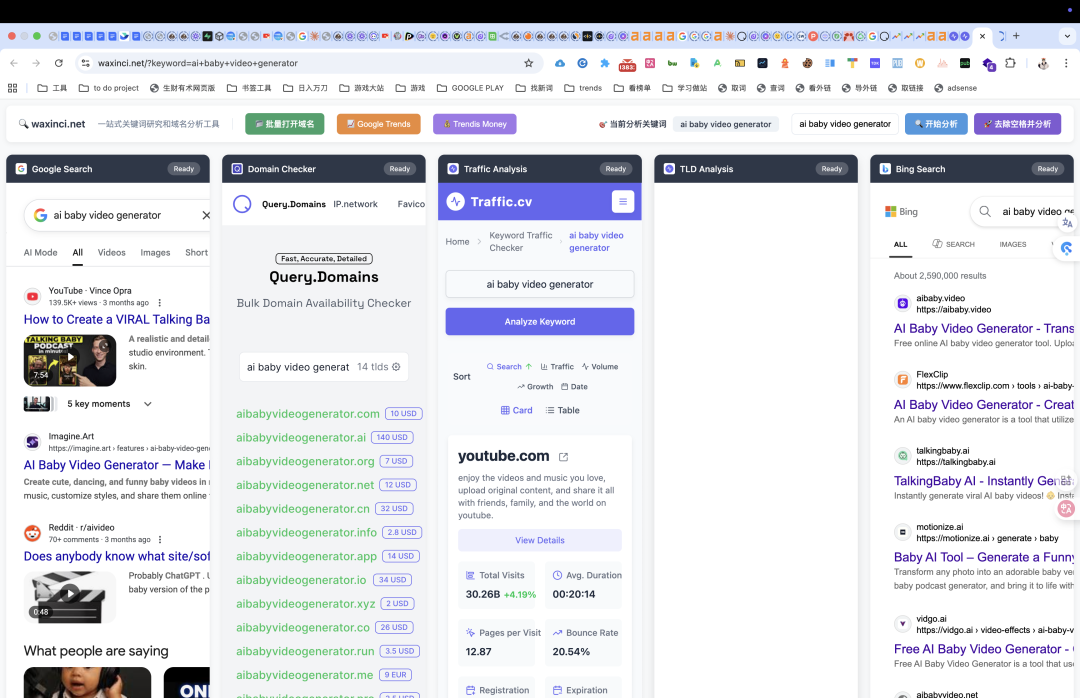The height and width of the screenshot is (698, 1080).
Task: Expand 5 key moments
Action: 109,404
